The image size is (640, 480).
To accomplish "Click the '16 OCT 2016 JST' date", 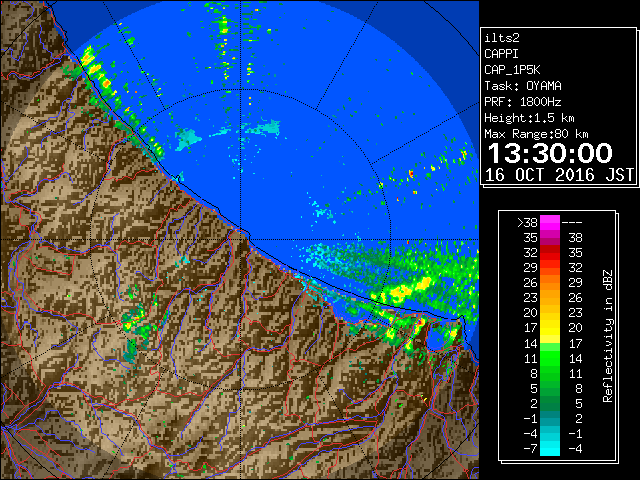I will [560, 175].
